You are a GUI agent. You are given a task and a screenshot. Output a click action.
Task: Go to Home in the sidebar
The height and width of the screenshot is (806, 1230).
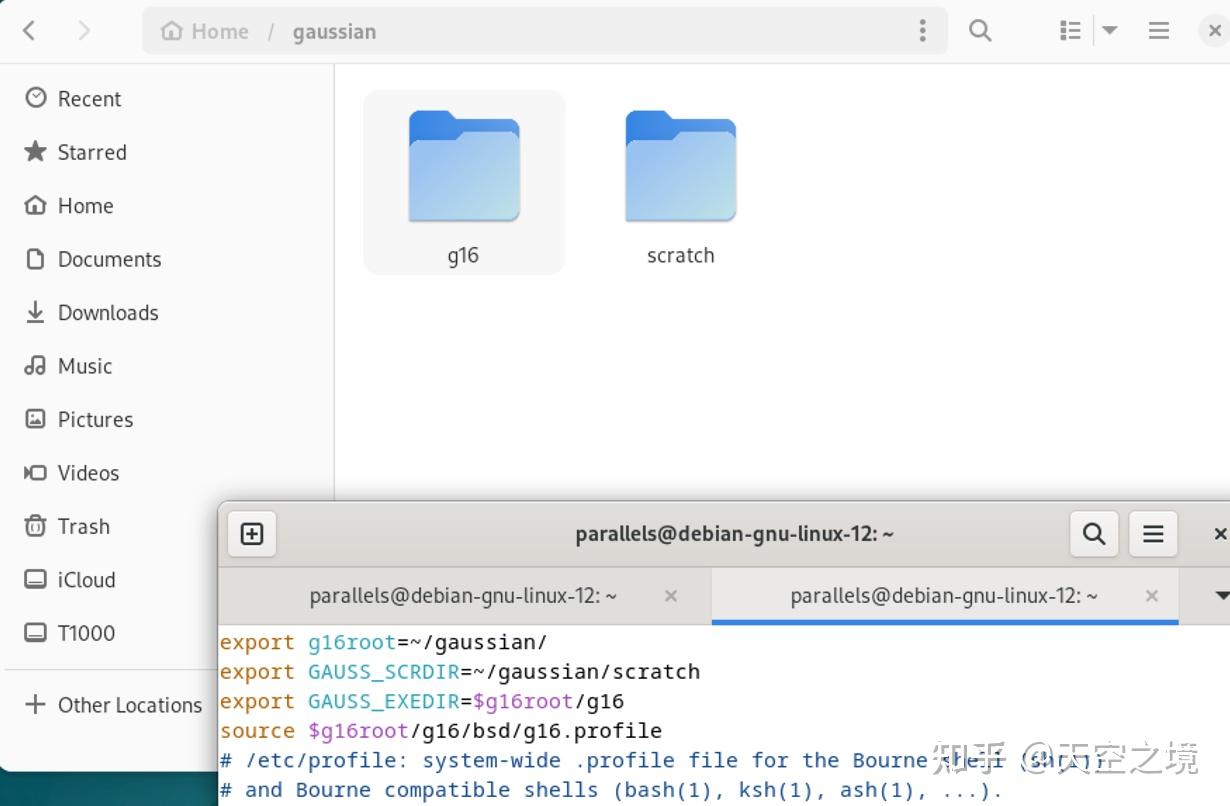pos(169,206)
